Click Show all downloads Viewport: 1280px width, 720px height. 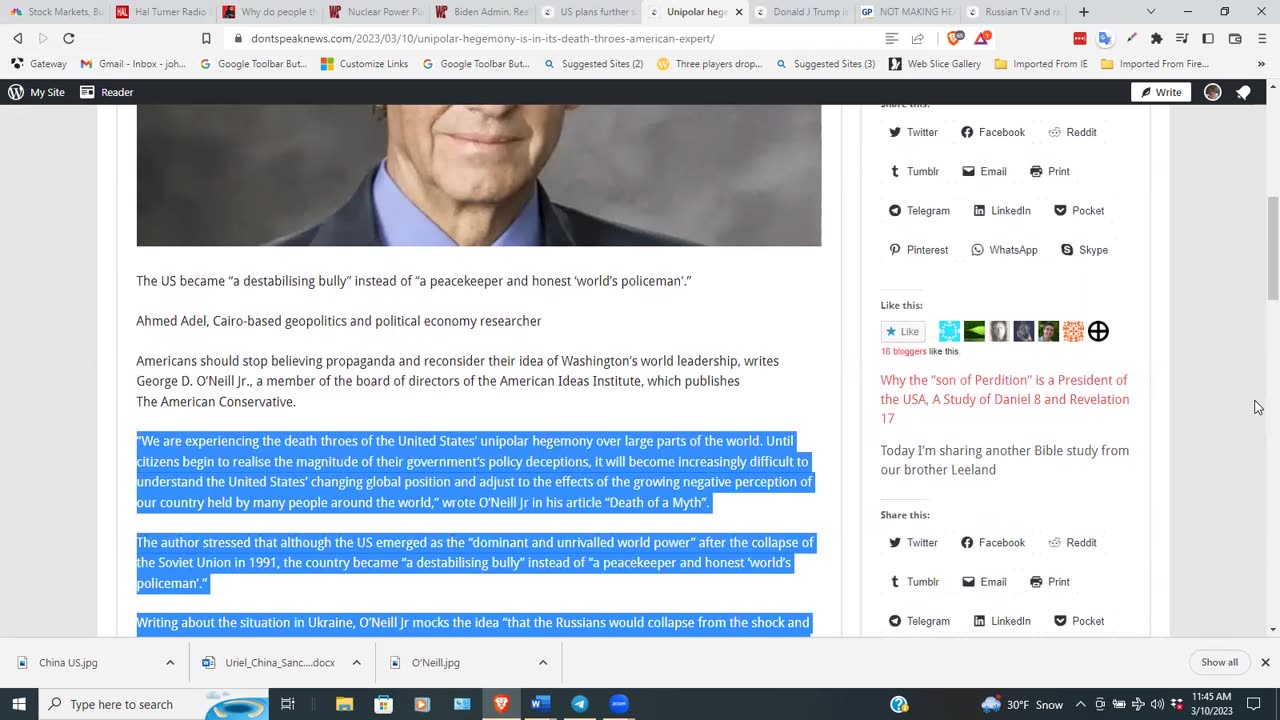pos(1219,663)
